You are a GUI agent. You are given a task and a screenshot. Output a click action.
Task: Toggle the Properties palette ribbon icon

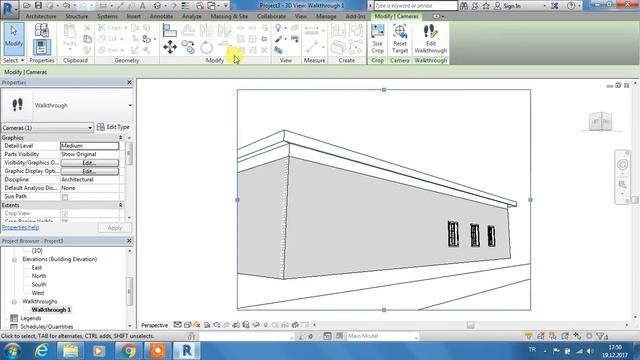click(x=42, y=47)
